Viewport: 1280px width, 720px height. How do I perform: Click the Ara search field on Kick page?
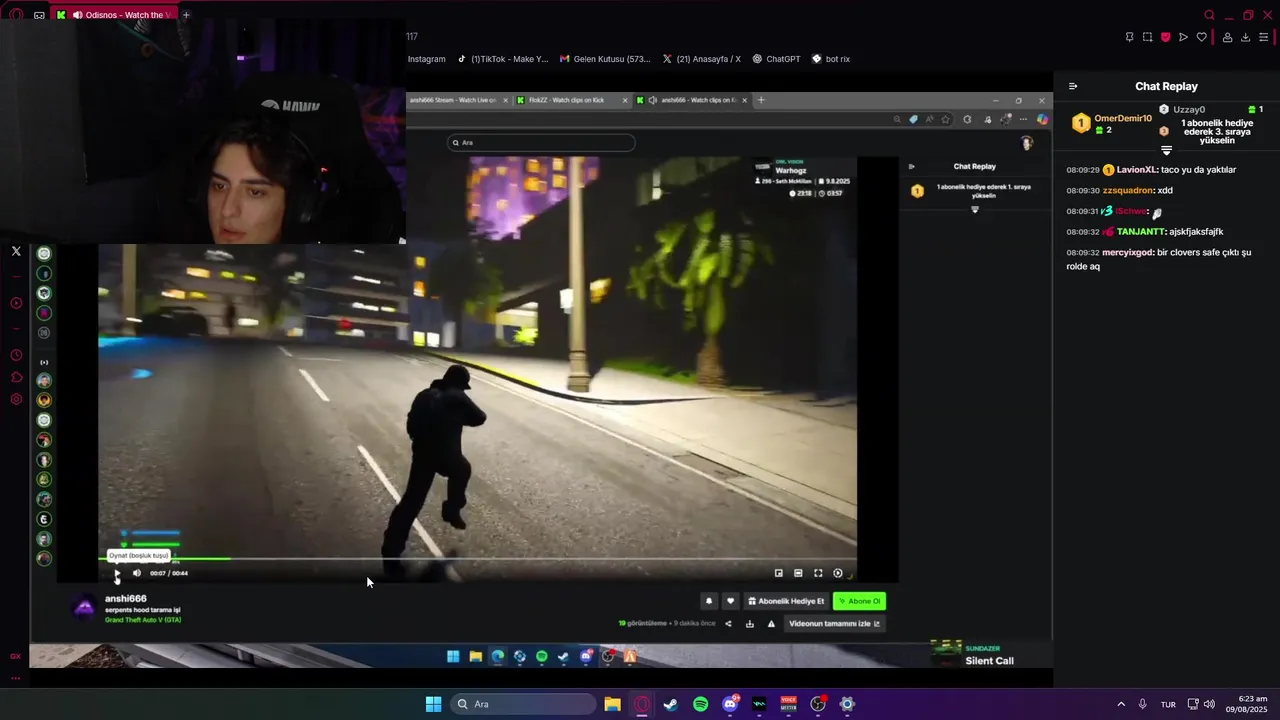tap(541, 143)
